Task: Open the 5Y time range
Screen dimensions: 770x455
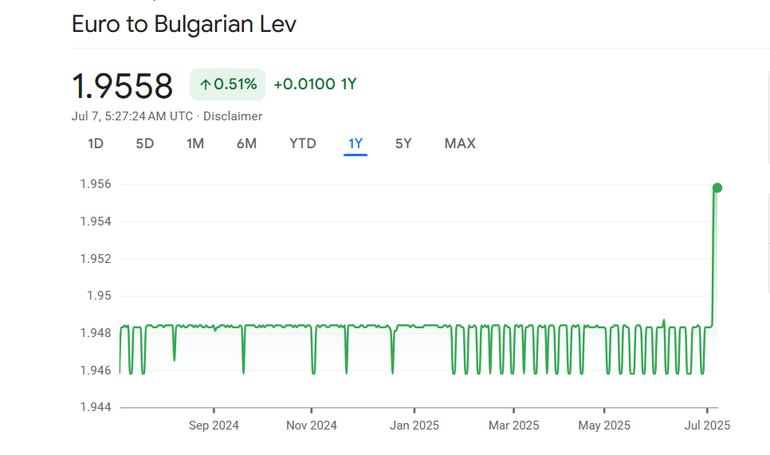Action: pos(403,143)
